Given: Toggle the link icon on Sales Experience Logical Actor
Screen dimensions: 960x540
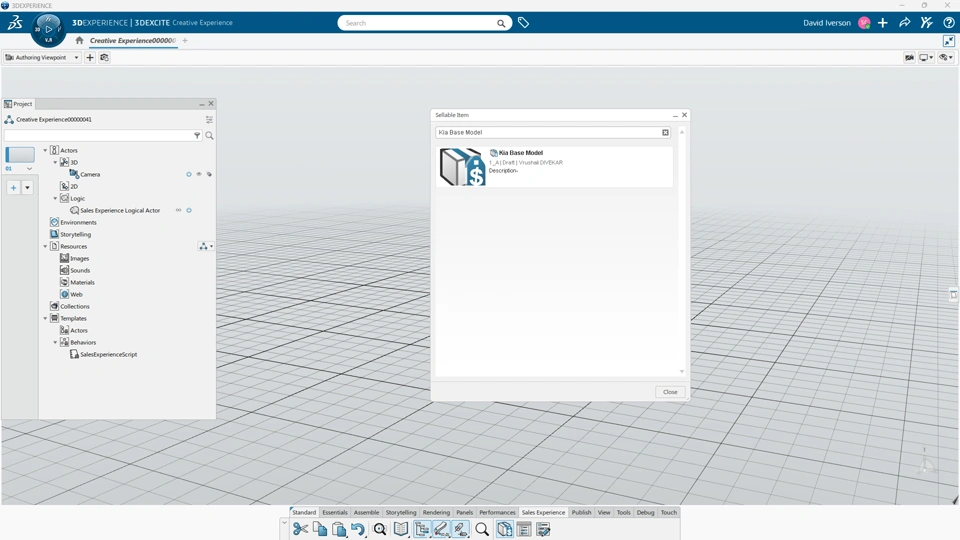Looking at the screenshot, I should coord(179,210).
